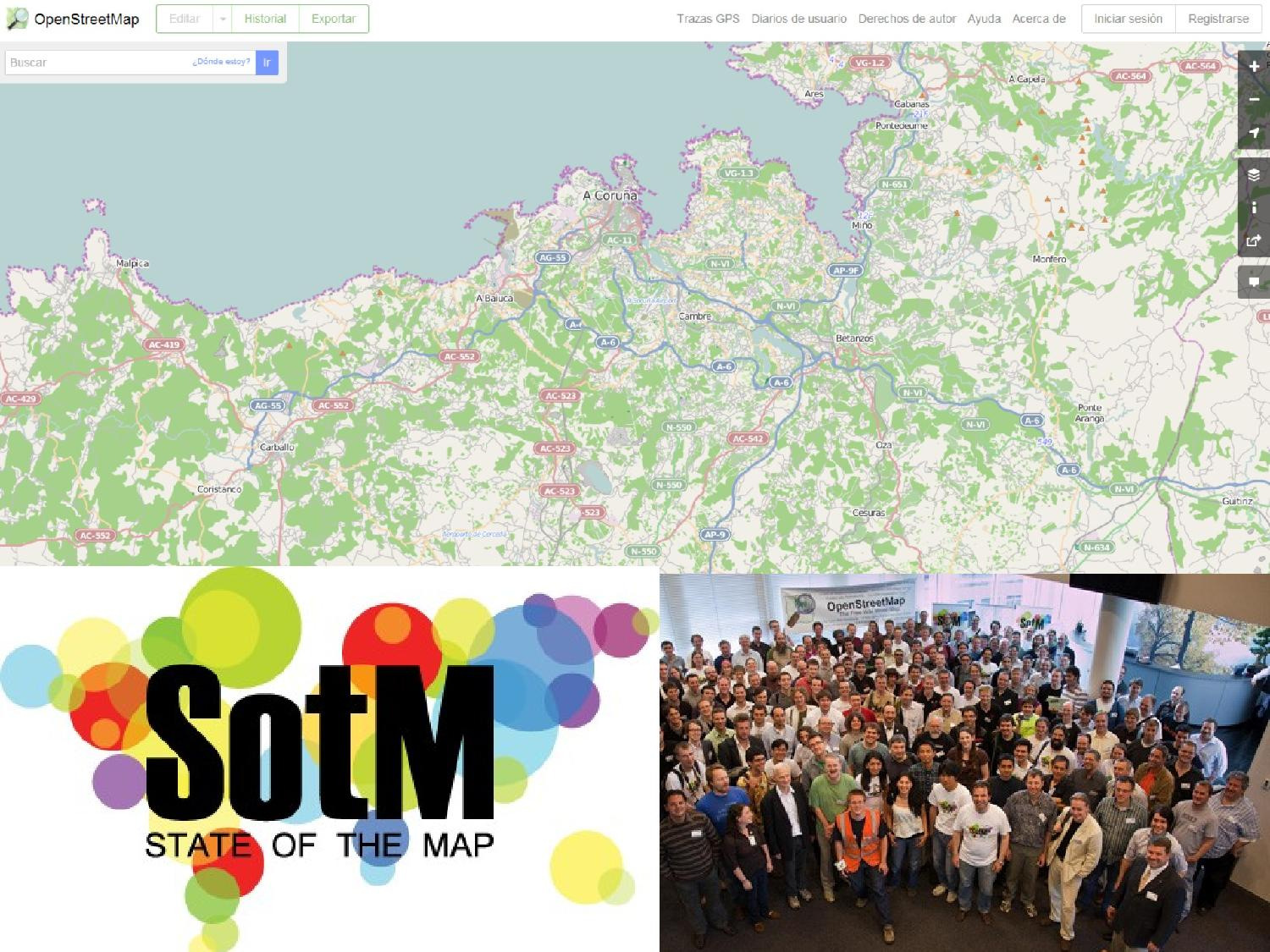Open Trazas GPS menu link
Viewport: 1270px width, 952px height.
click(x=708, y=19)
